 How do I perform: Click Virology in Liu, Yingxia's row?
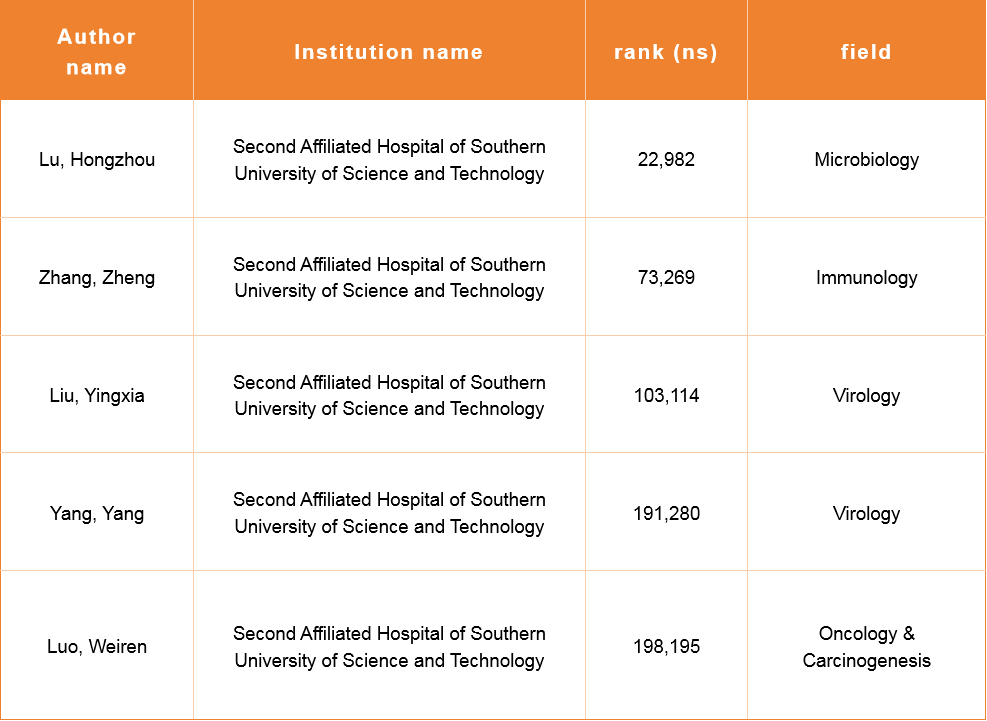coord(866,396)
